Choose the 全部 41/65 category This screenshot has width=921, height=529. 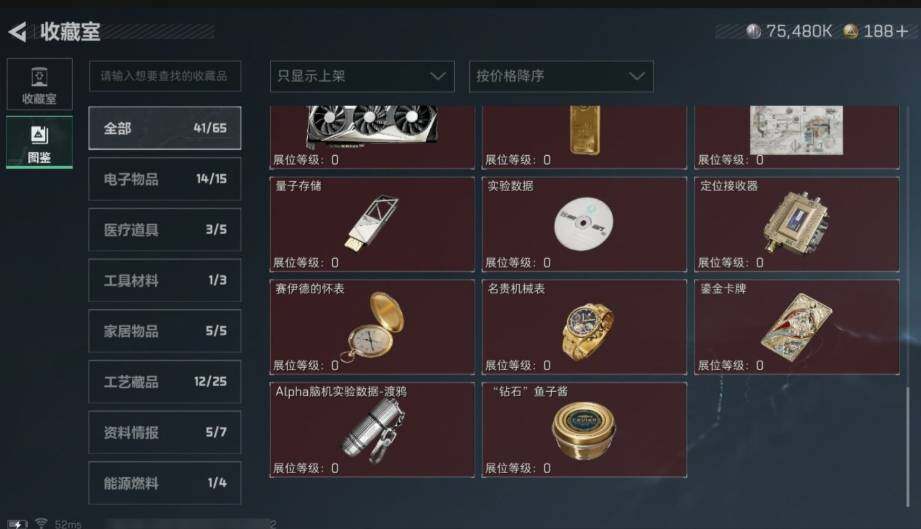[164, 128]
